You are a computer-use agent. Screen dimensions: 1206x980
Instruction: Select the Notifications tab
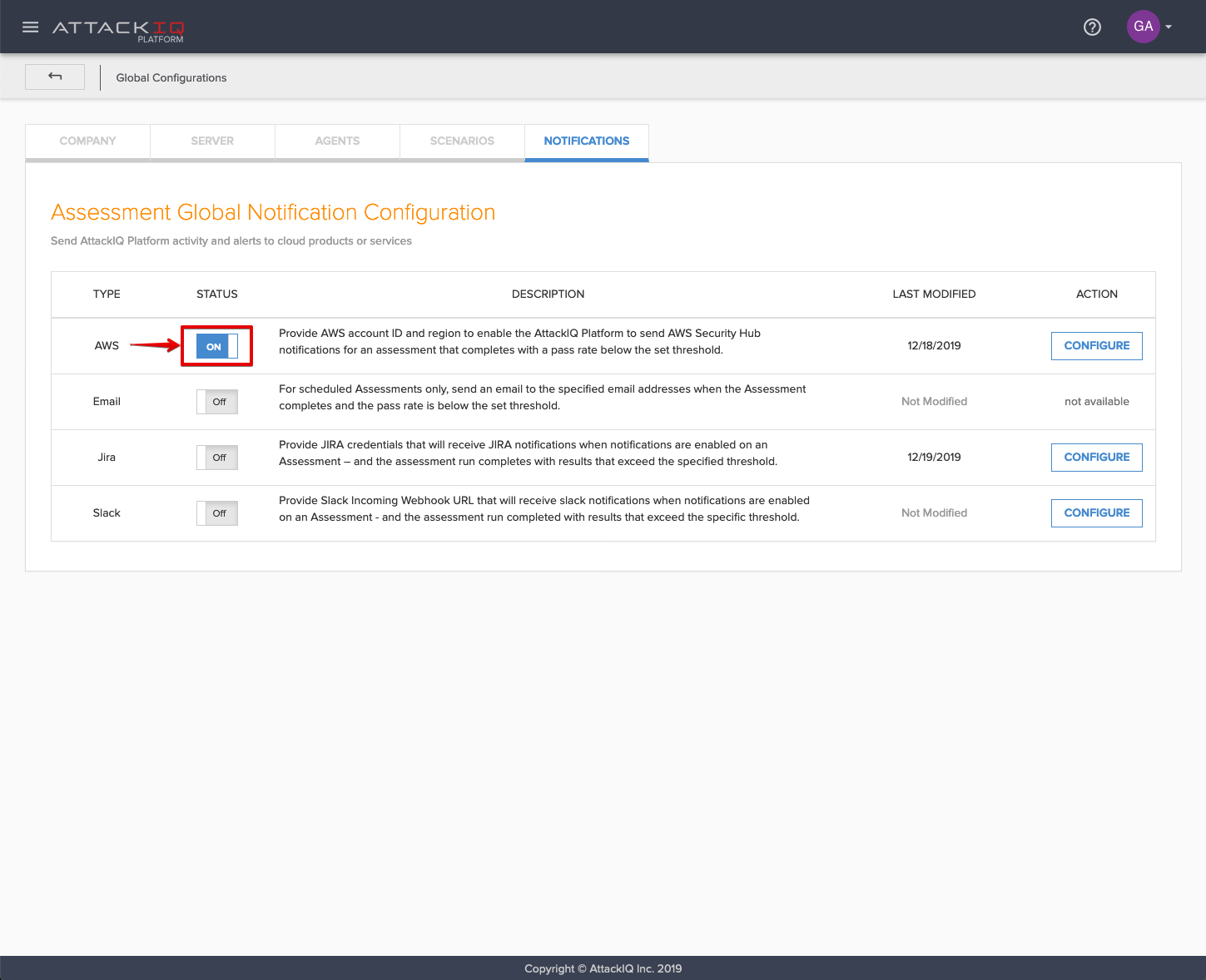(x=587, y=141)
